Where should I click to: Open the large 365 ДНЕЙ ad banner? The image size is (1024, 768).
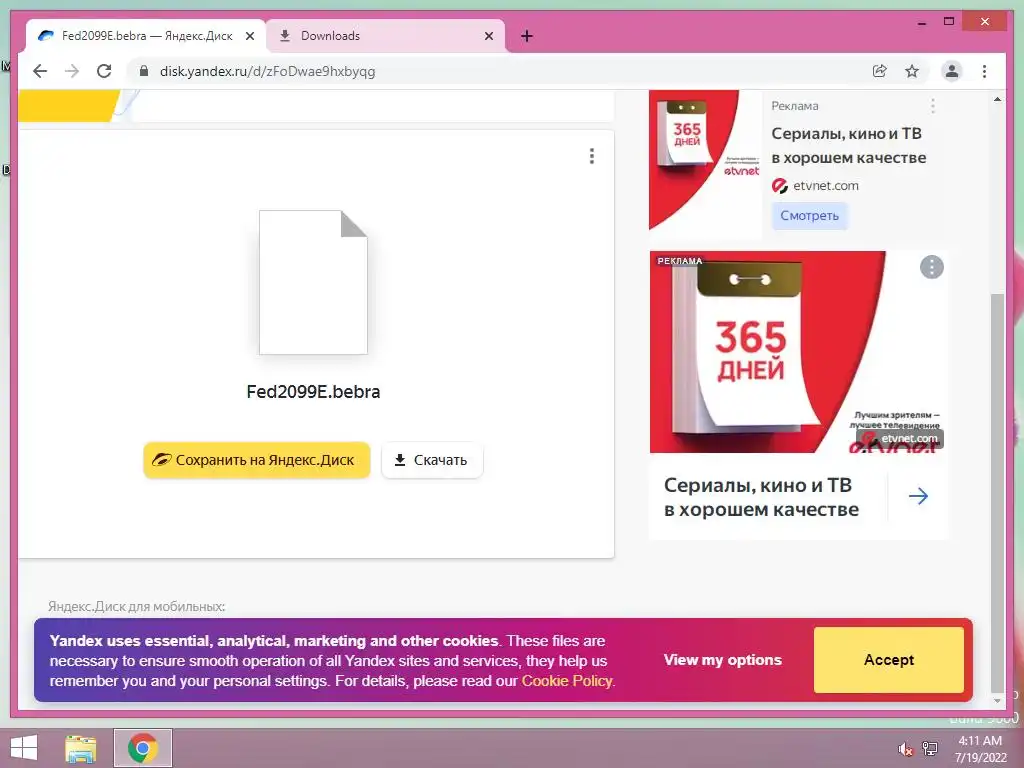pyautogui.click(x=797, y=352)
